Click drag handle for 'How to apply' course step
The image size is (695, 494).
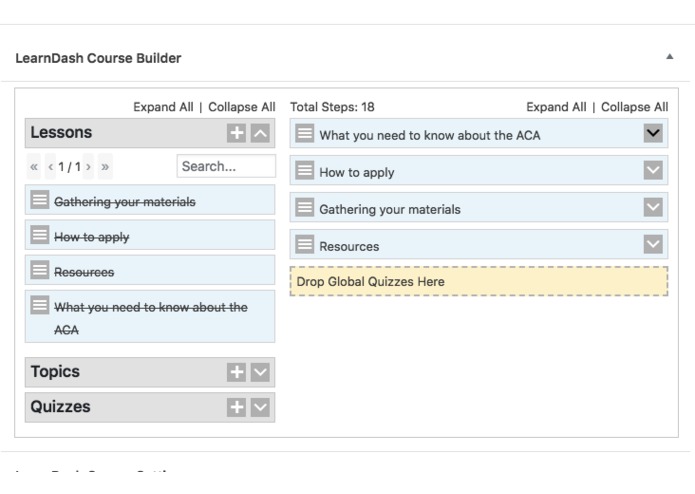(x=305, y=171)
